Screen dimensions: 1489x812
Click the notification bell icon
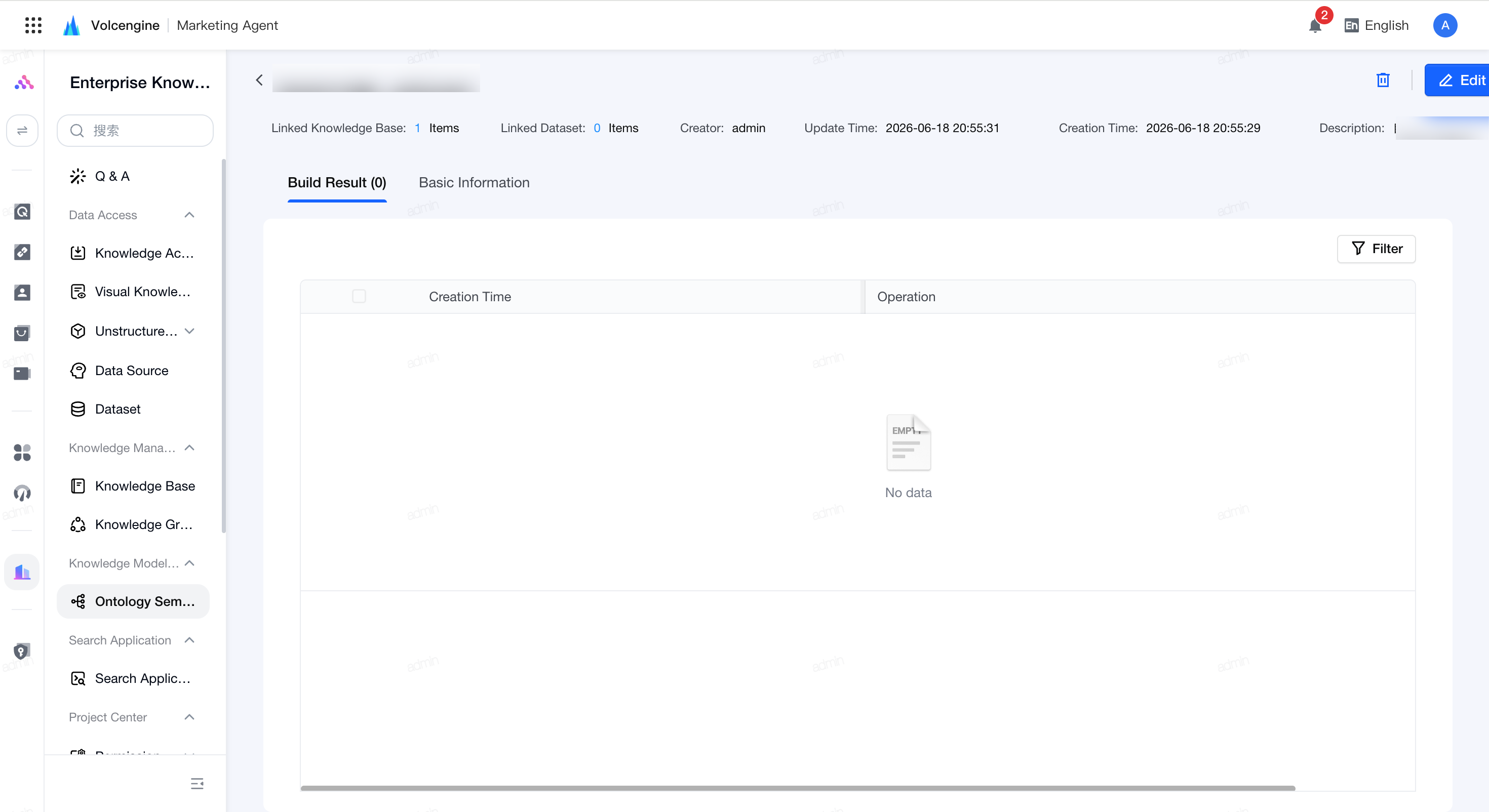(x=1315, y=25)
